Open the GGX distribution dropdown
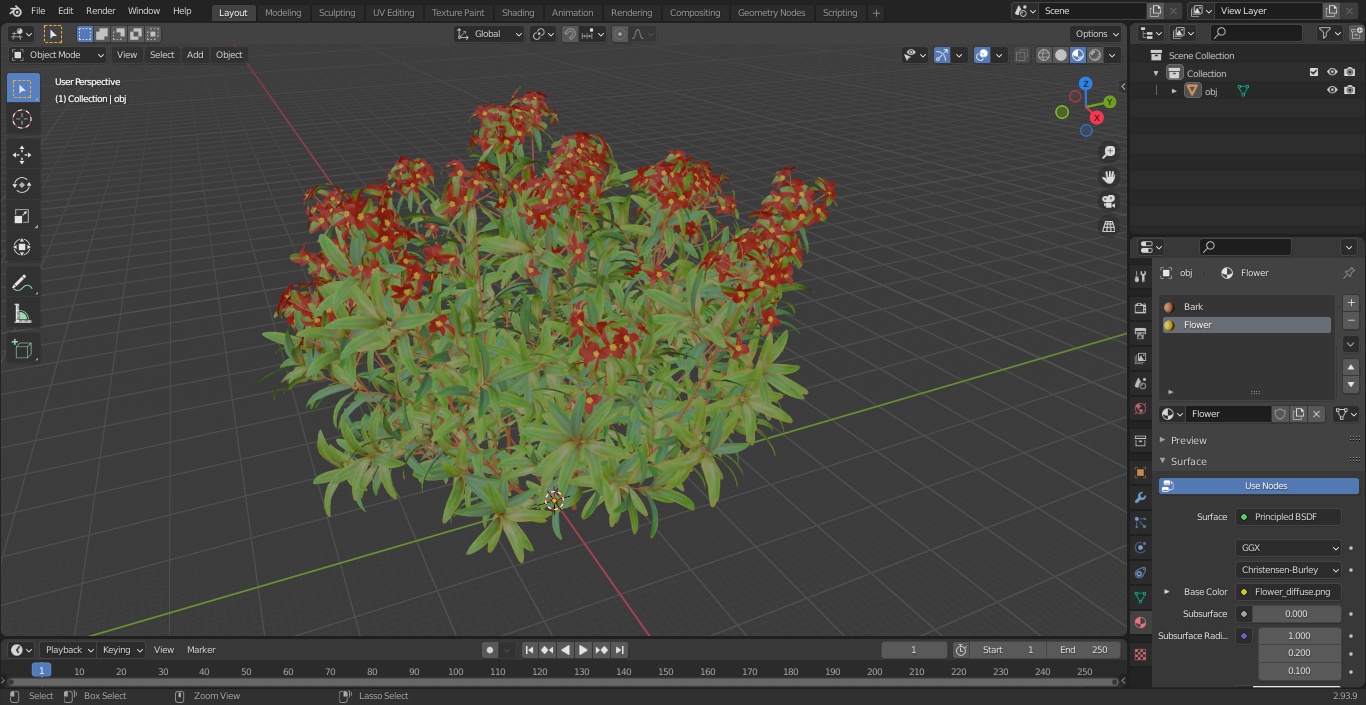Screen dimensions: 1366x705 [1289, 548]
